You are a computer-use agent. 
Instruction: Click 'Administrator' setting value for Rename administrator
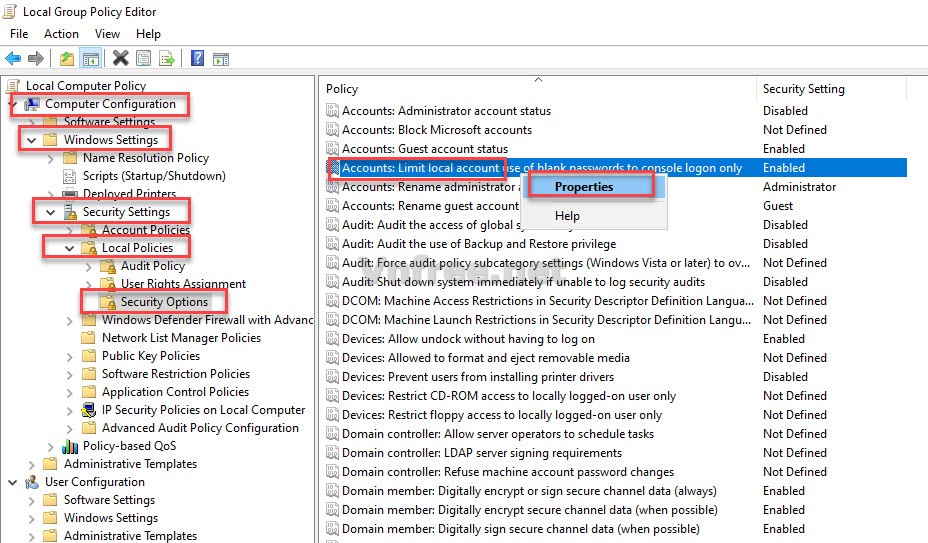(x=799, y=187)
